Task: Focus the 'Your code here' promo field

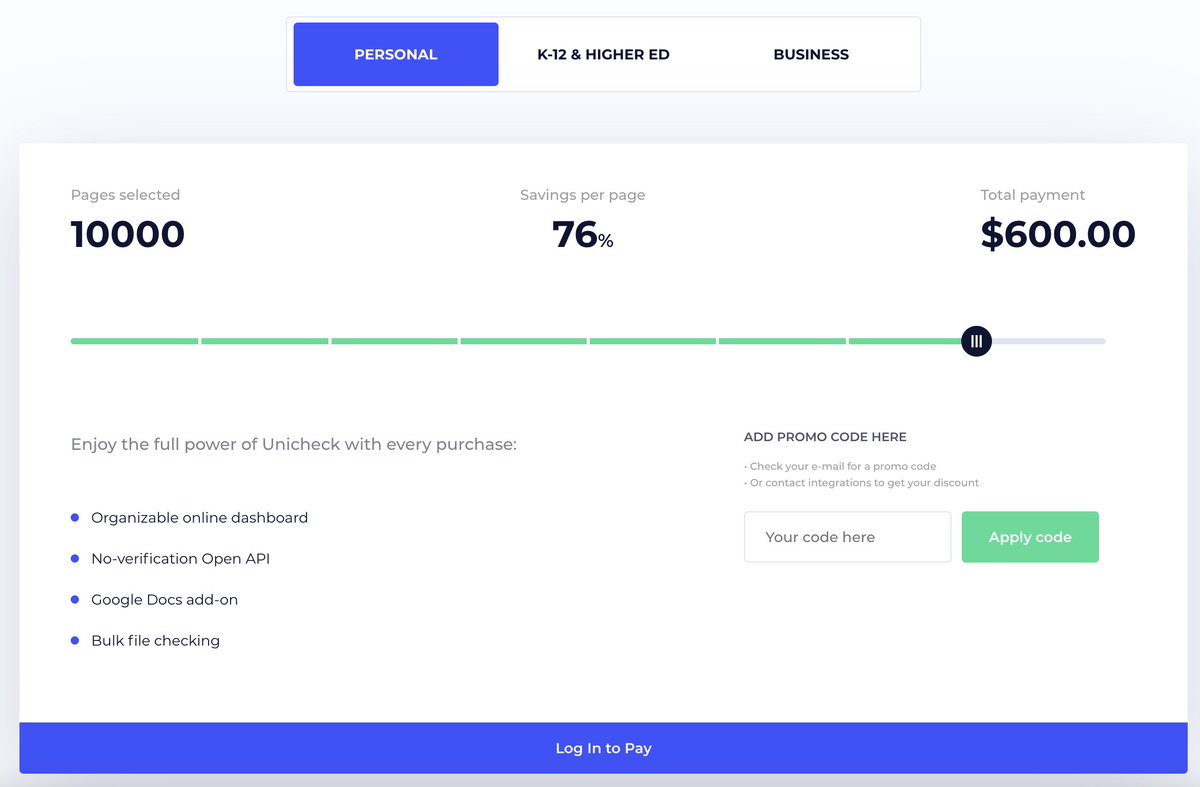Action: pos(848,537)
